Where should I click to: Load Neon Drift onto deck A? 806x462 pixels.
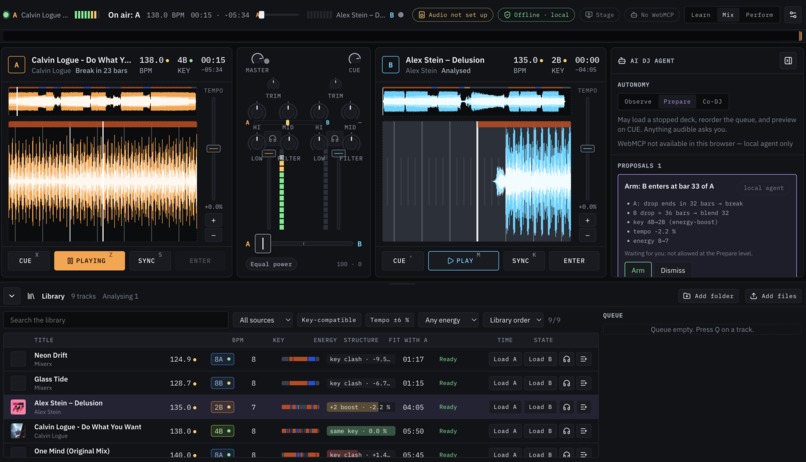point(504,359)
